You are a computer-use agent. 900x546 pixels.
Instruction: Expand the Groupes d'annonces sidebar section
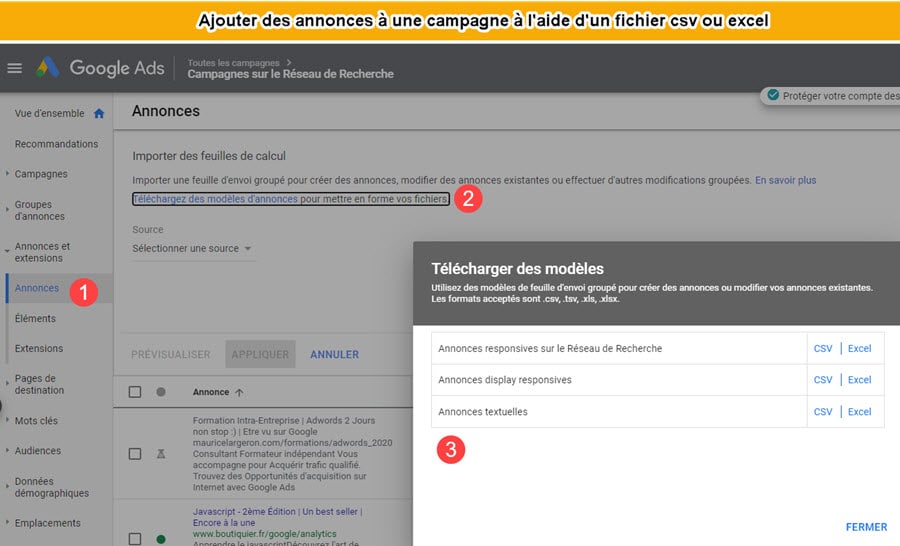point(7,210)
